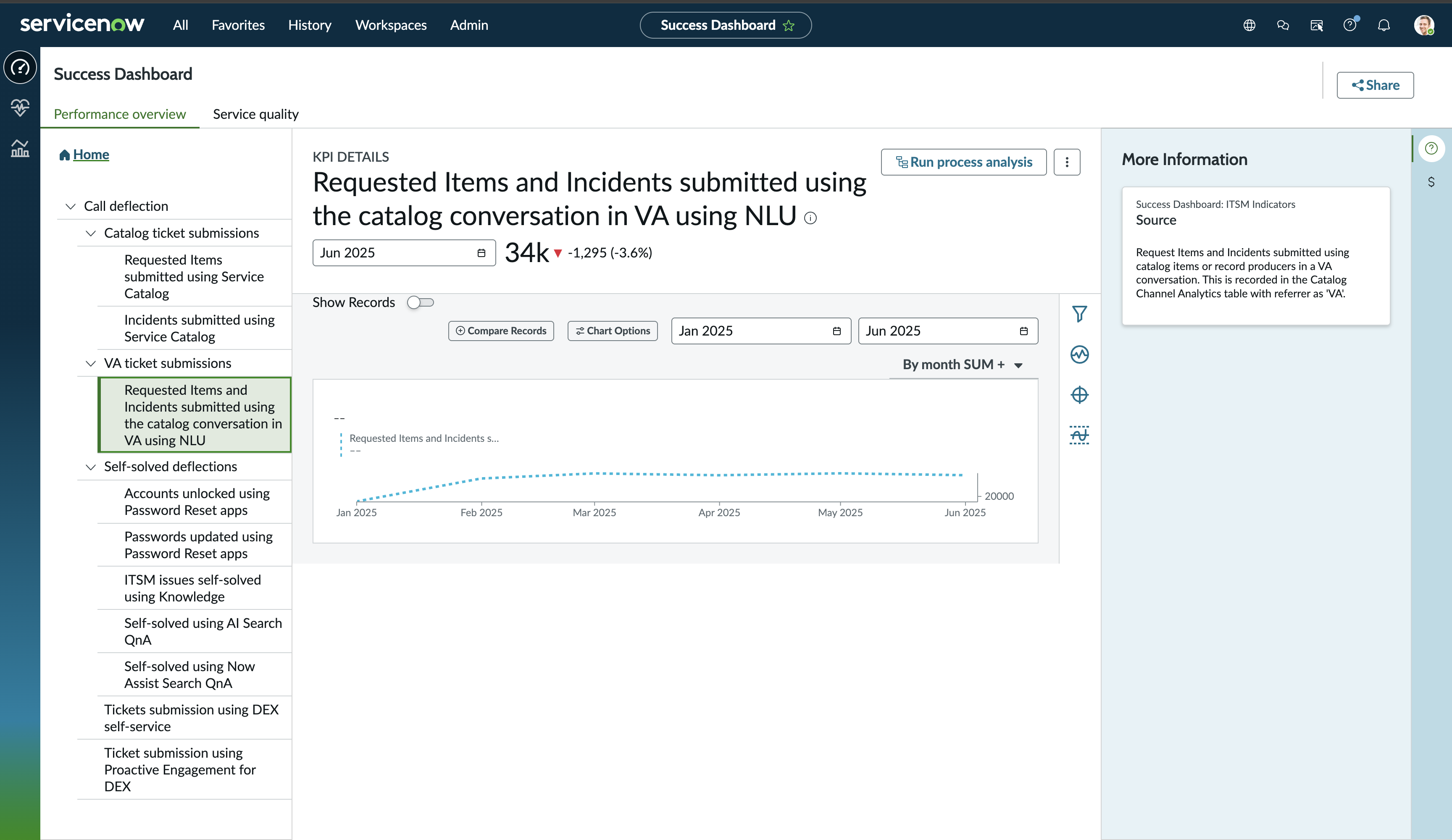Select Ticket submission using Proactive Engagement for DEX
The width and height of the screenshot is (1452, 840).
tap(184, 770)
